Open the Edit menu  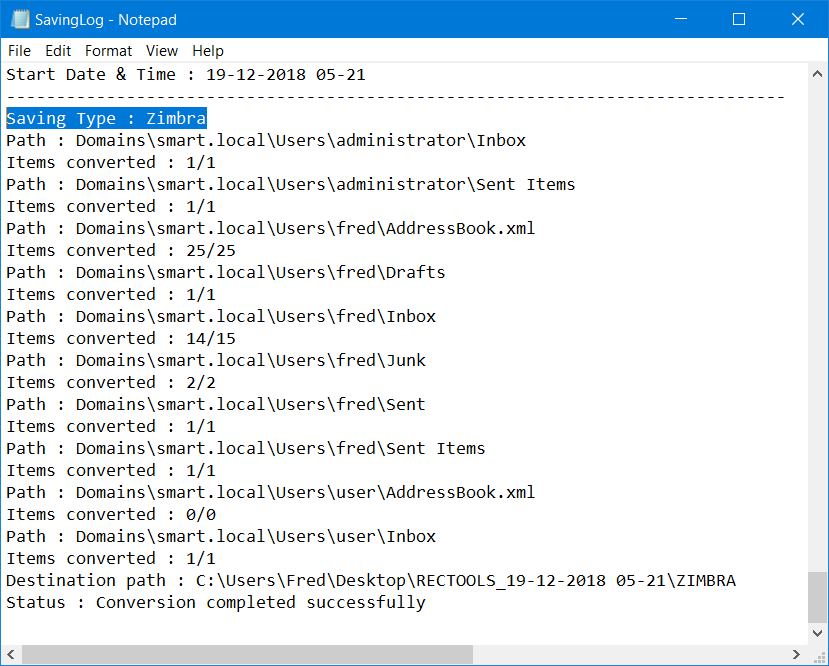58,51
